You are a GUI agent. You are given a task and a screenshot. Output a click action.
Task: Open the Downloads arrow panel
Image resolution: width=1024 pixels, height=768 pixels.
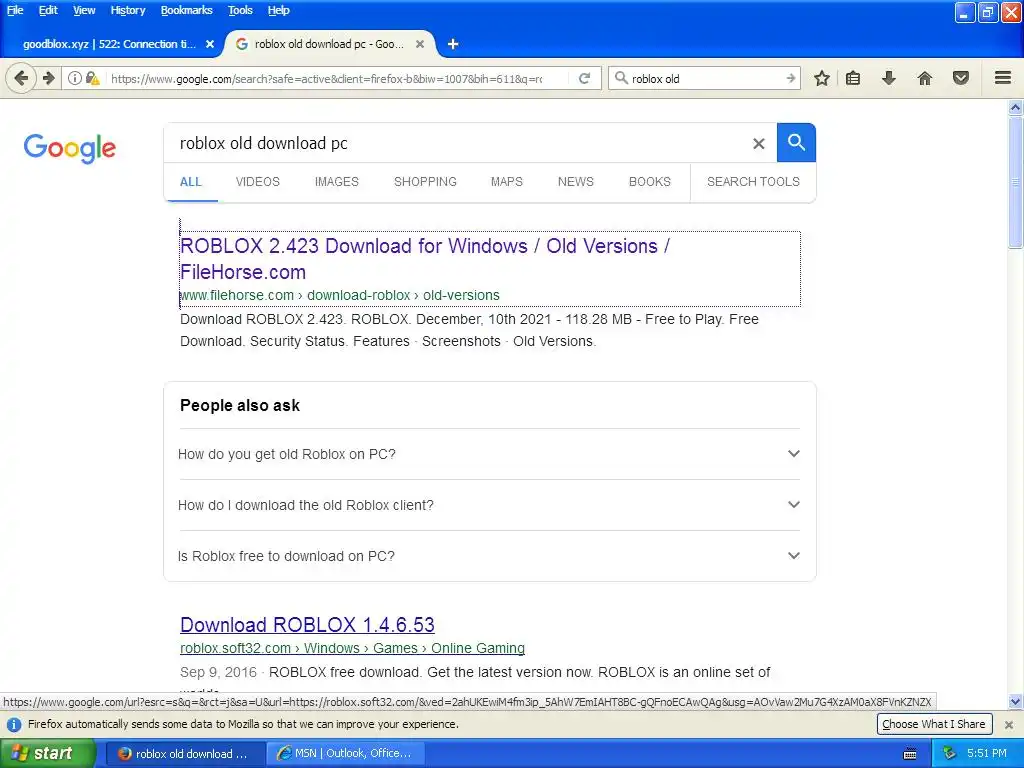[x=889, y=78]
